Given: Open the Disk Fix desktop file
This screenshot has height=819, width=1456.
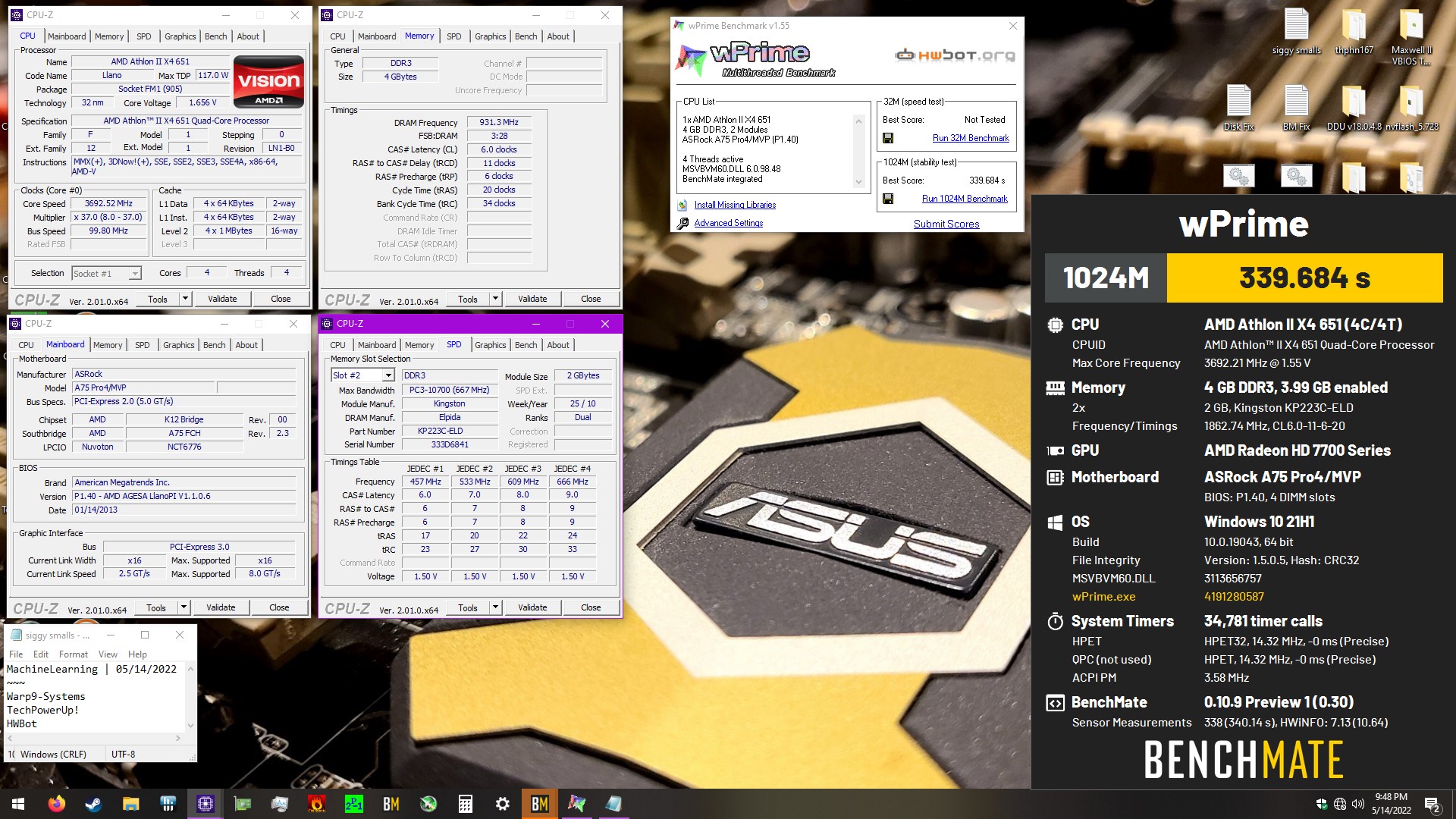Looking at the screenshot, I should [1238, 106].
